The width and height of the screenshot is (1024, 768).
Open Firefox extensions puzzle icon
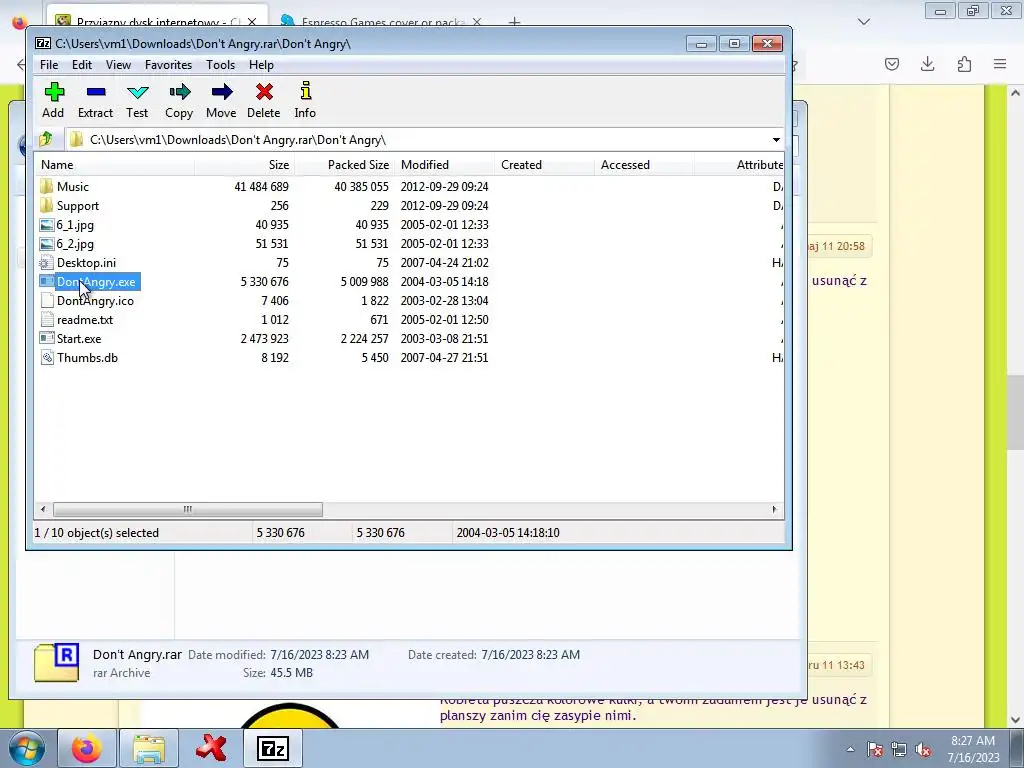click(x=964, y=63)
